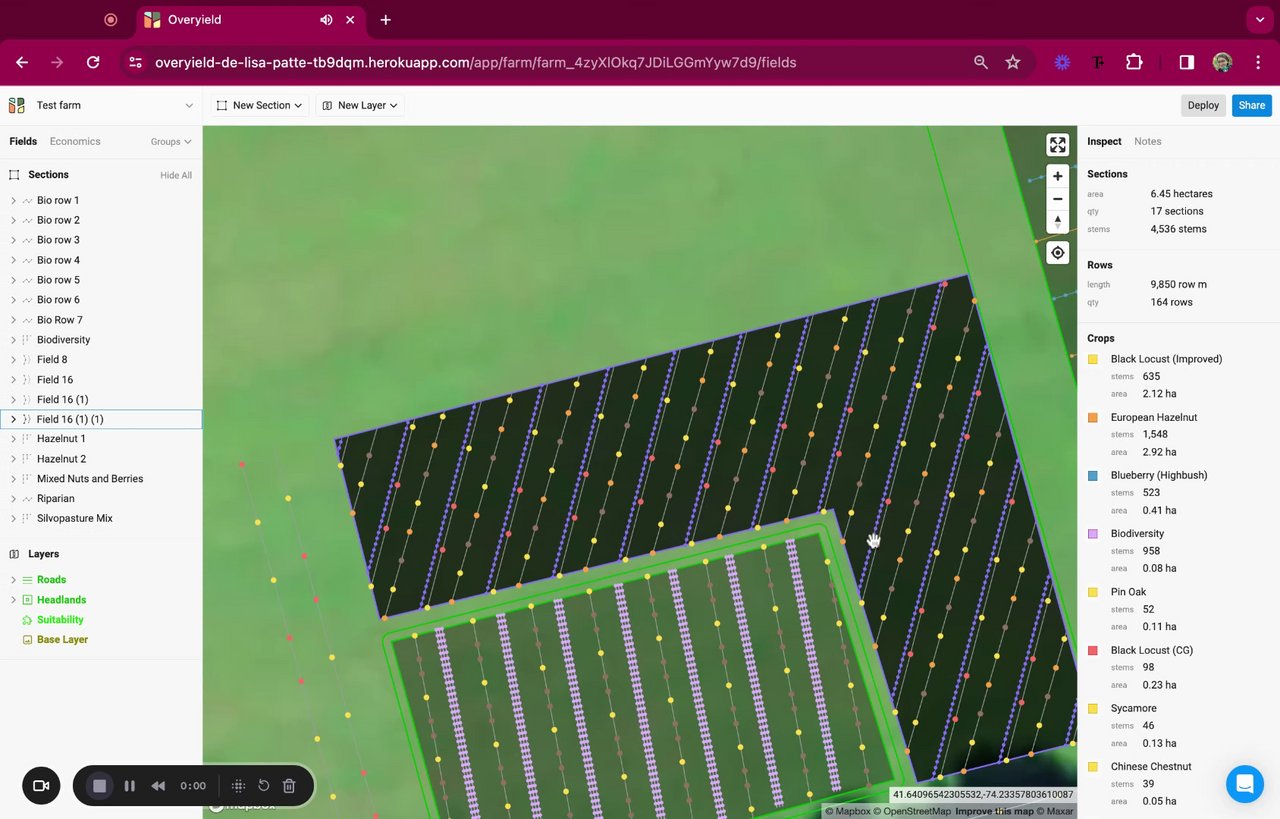The height and width of the screenshot is (819, 1280).
Task: Toggle the browser side panel
Action: [1186, 62]
